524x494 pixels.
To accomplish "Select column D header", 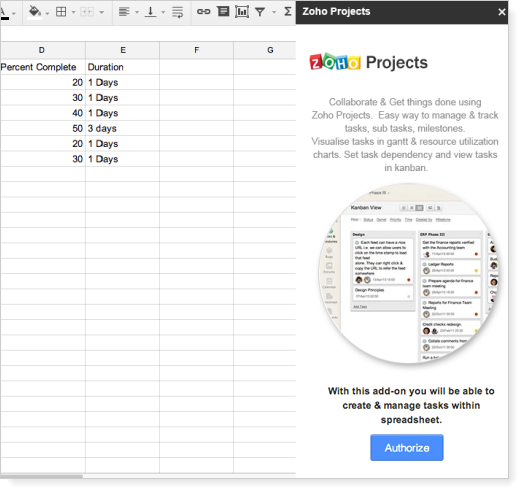I will [42, 50].
